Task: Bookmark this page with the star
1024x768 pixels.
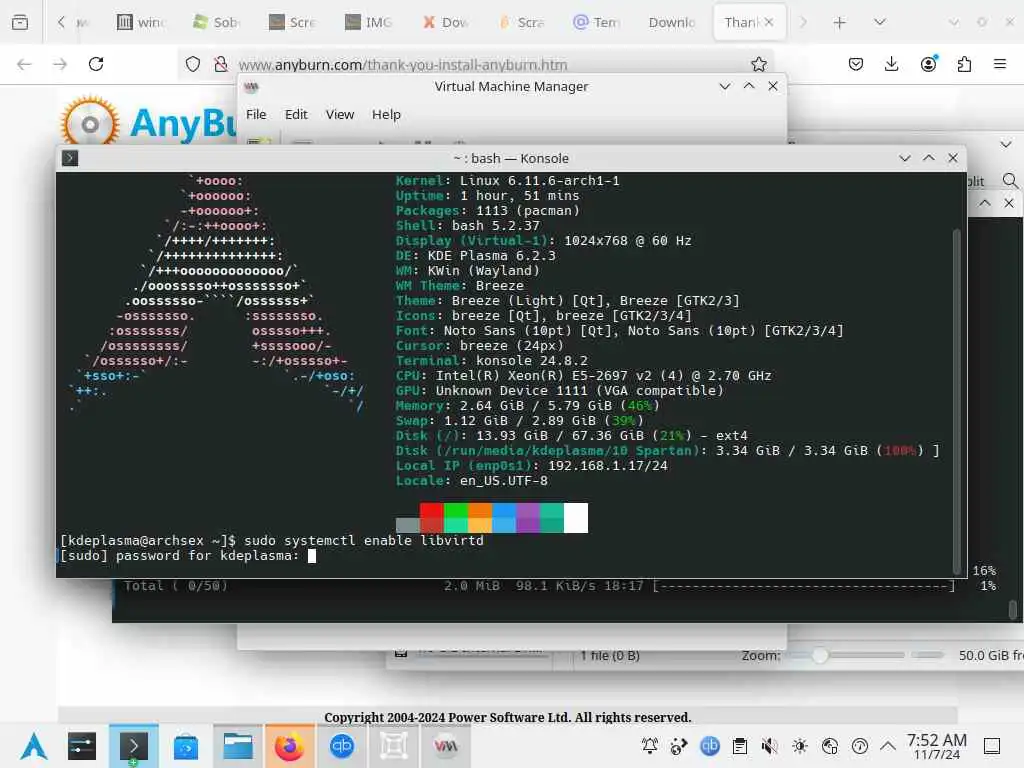Action: (758, 64)
